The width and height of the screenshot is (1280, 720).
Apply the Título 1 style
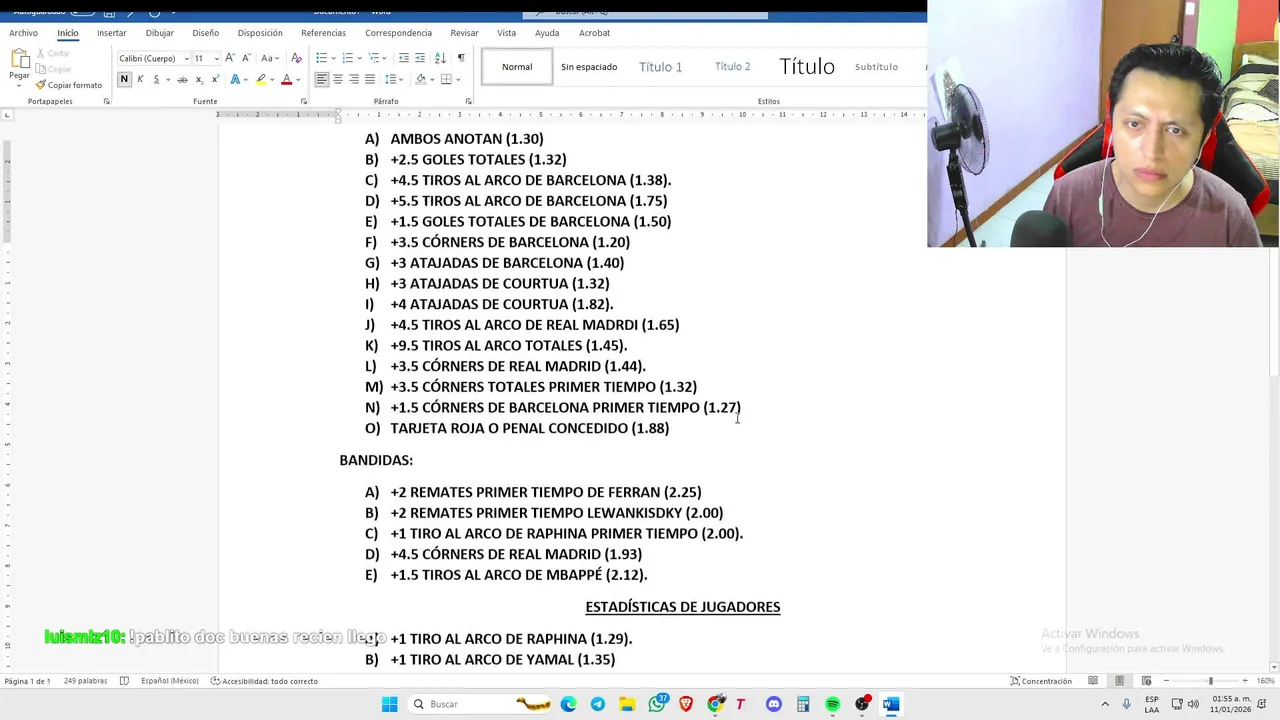[661, 67]
